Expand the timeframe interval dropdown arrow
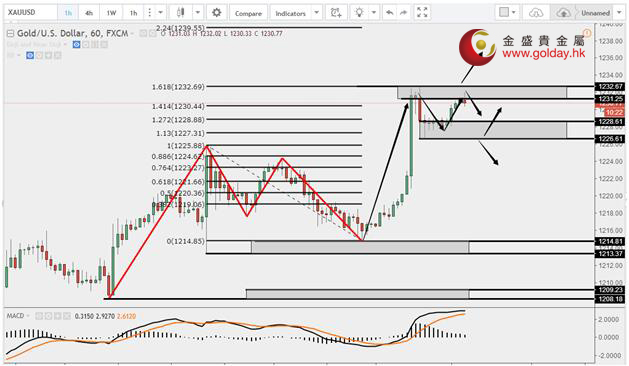Screen dimensions: 629x366 [160, 13]
